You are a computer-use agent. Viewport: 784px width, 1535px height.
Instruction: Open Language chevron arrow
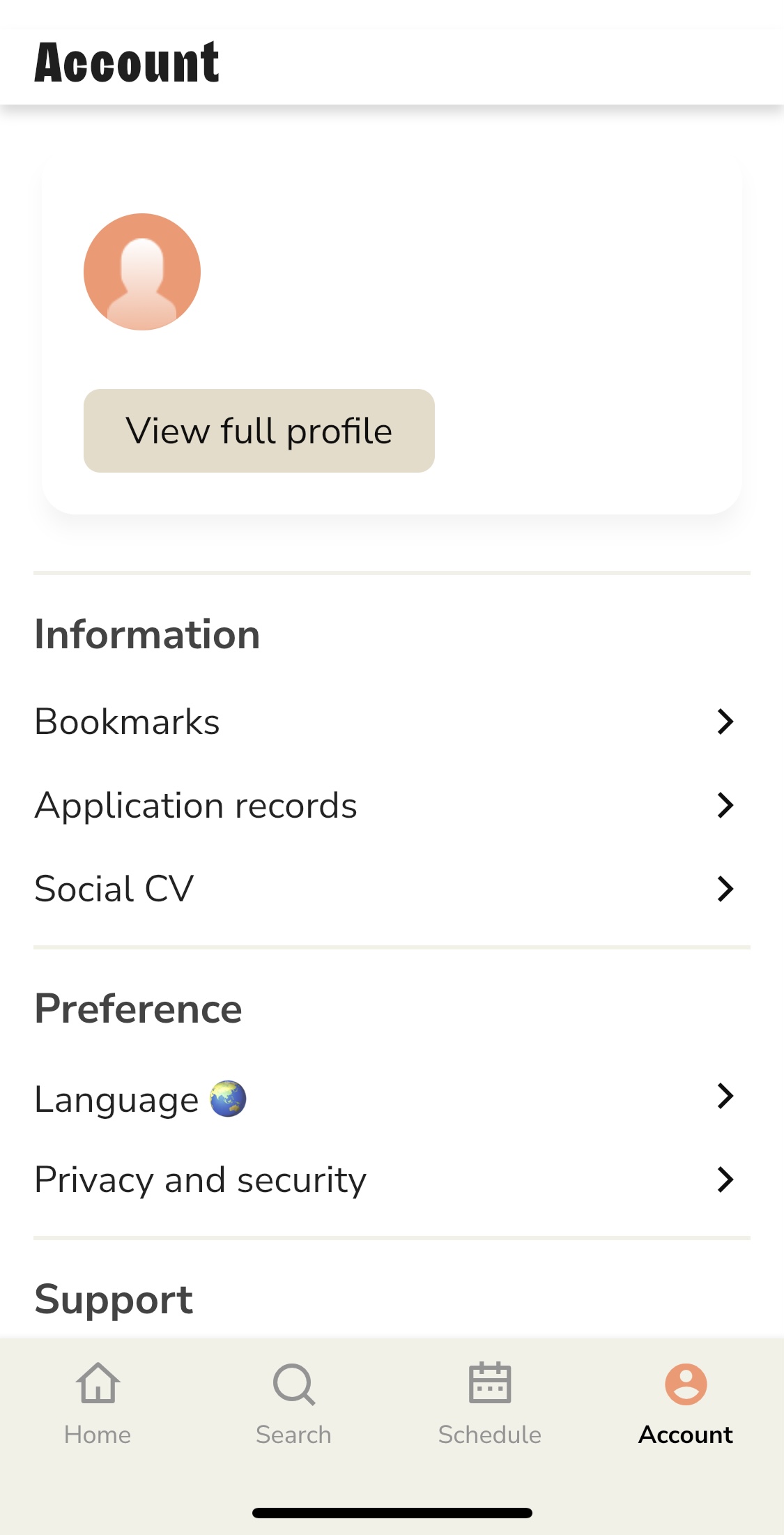(725, 1096)
